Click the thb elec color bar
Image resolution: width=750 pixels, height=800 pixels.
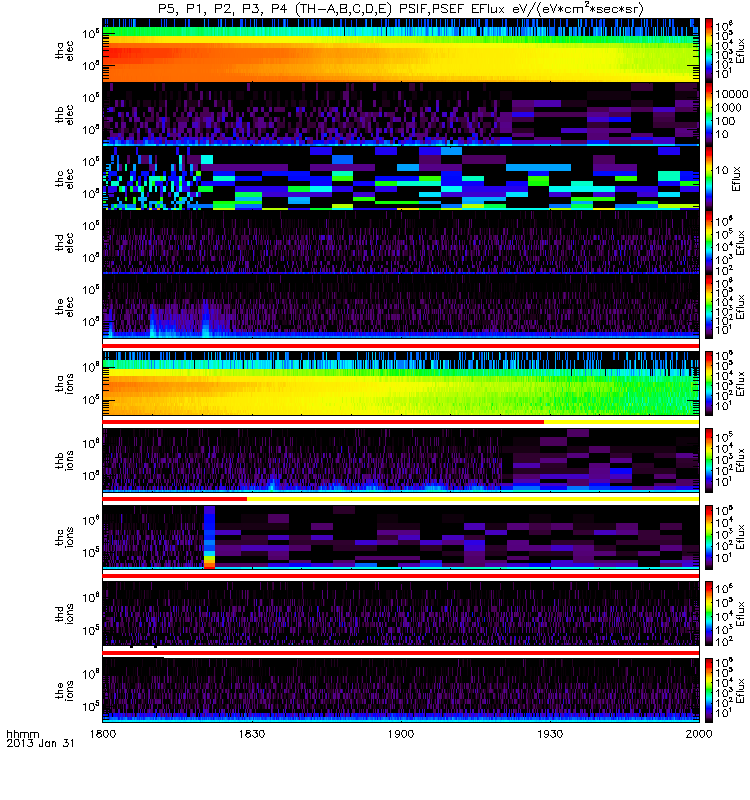(x=709, y=114)
